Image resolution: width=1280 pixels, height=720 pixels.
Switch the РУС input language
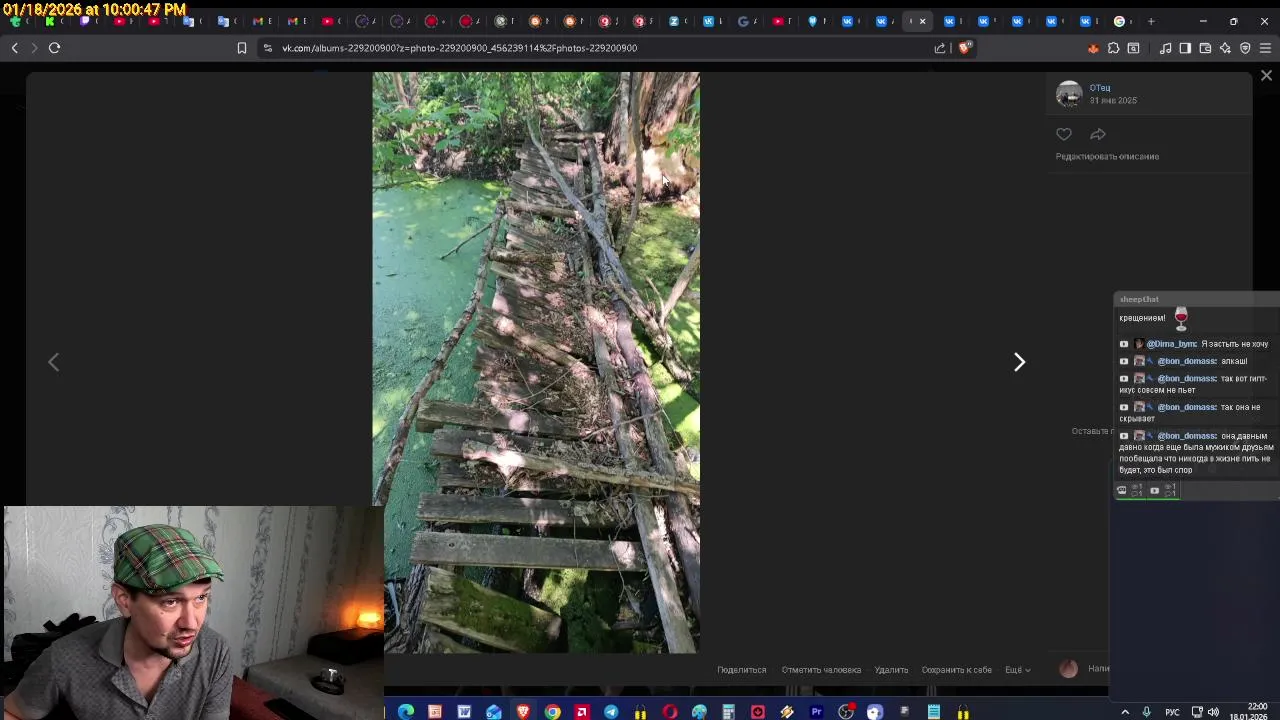coord(1172,712)
